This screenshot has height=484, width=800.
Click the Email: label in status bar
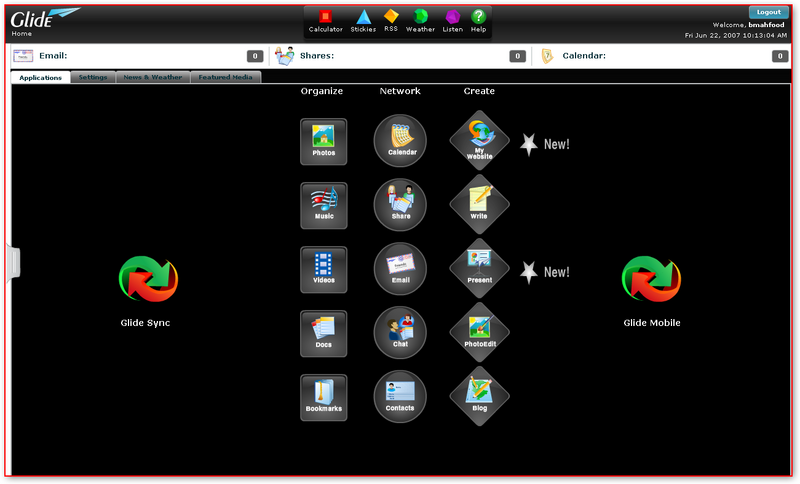click(x=53, y=56)
